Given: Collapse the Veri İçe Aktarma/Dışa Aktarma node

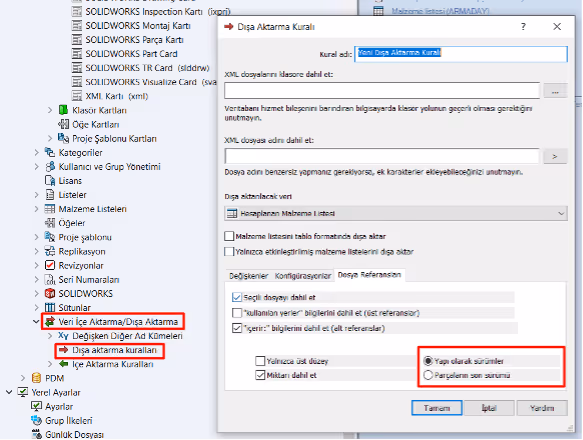Looking at the screenshot, I should 36,322.
